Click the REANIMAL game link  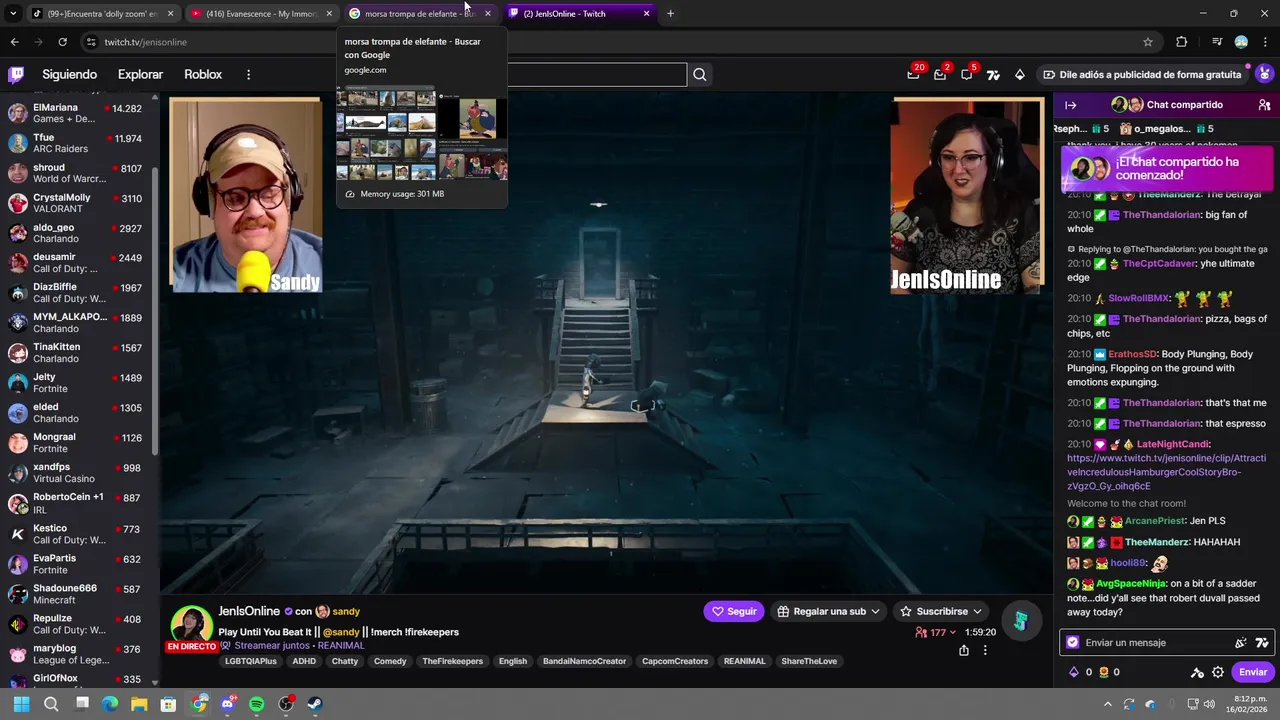click(341, 646)
